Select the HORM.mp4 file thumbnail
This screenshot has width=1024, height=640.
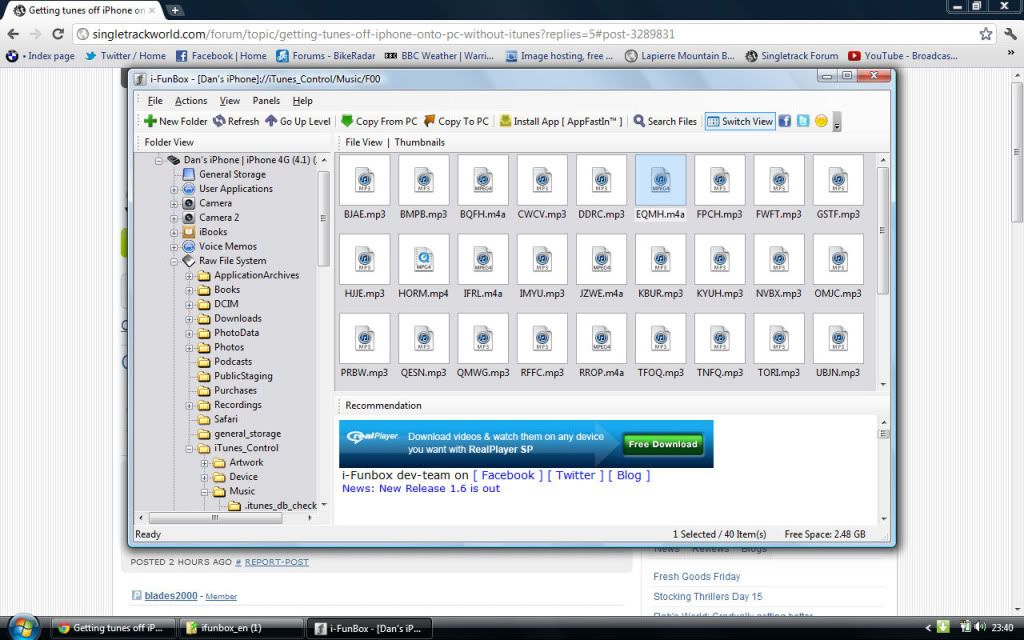pyautogui.click(x=423, y=260)
